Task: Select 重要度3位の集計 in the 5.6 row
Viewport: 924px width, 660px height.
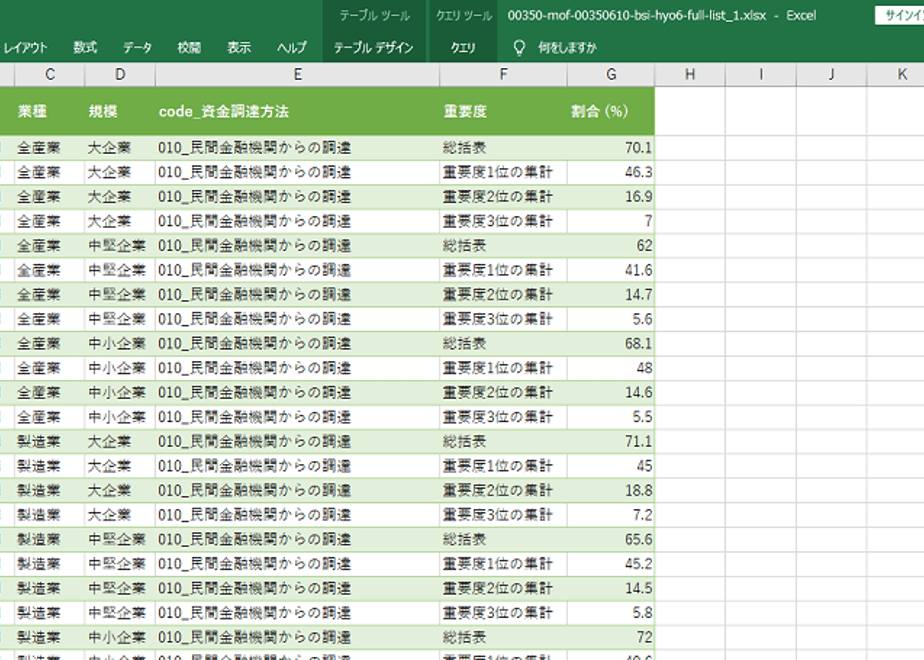Action: coord(503,319)
